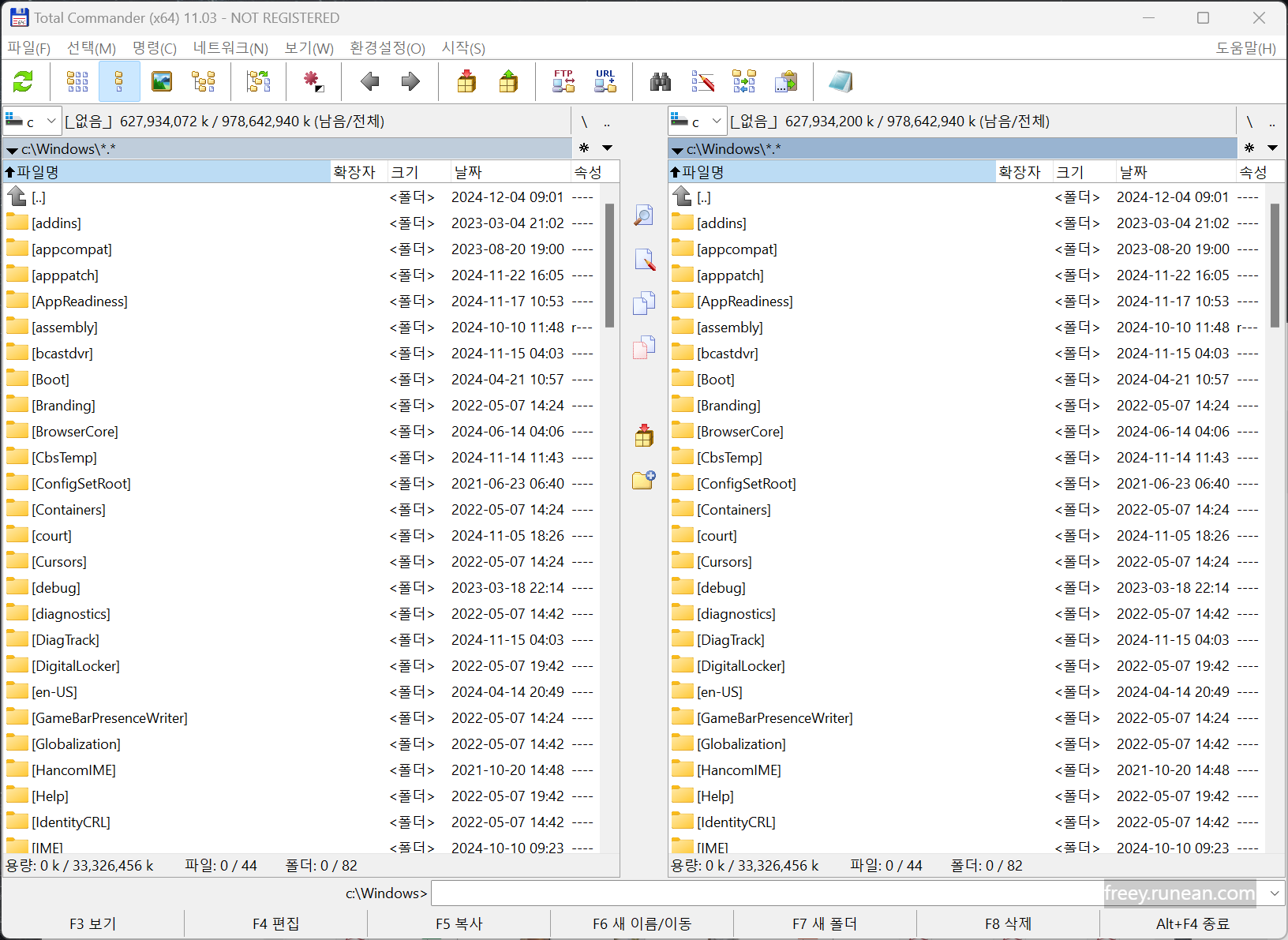Open left panel favorites asterisk button
Image resolution: width=1288 pixels, height=940 pixels.
point(584,148)
